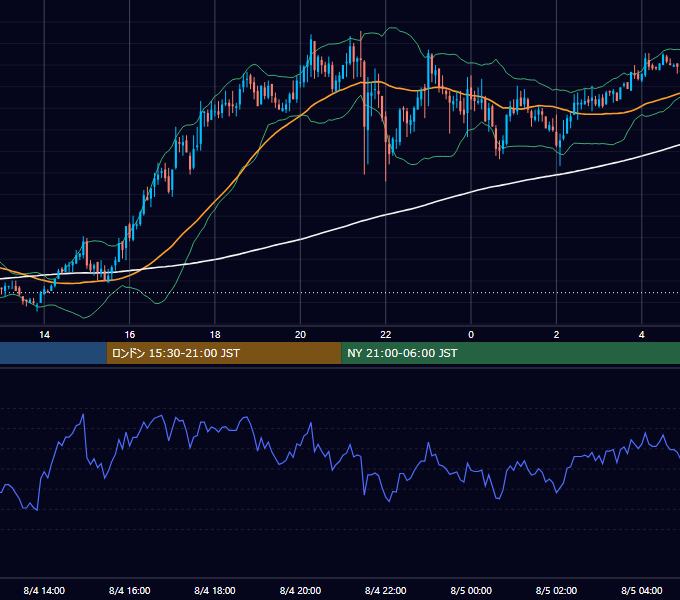The height and width of the screenshot is (600, 680).
Task: Click the 8/4 14:00 time label
Action: click(44, 590)
